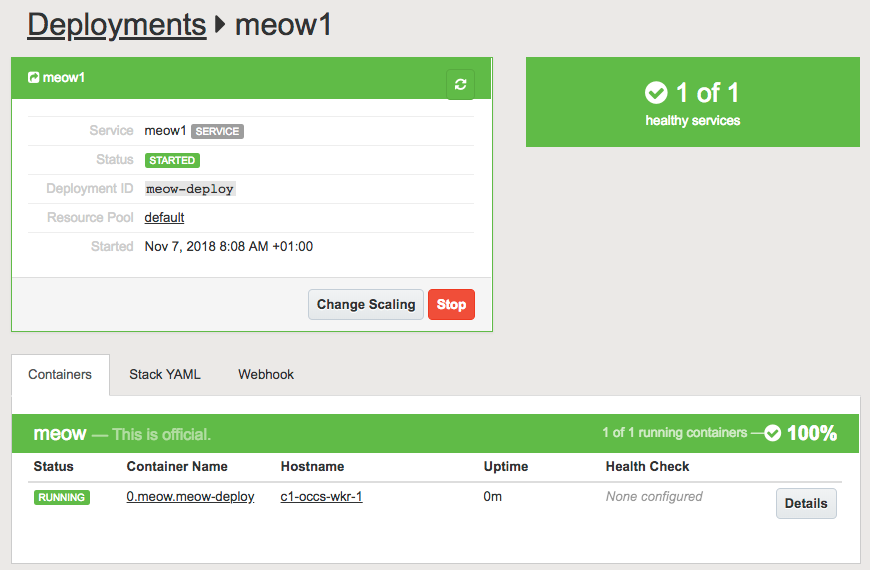The width and height of the screenshot is (870, 570).
Task: Click the meow-deploy deployment ID text
Action: pyautogui.click(x=190, y=189)
